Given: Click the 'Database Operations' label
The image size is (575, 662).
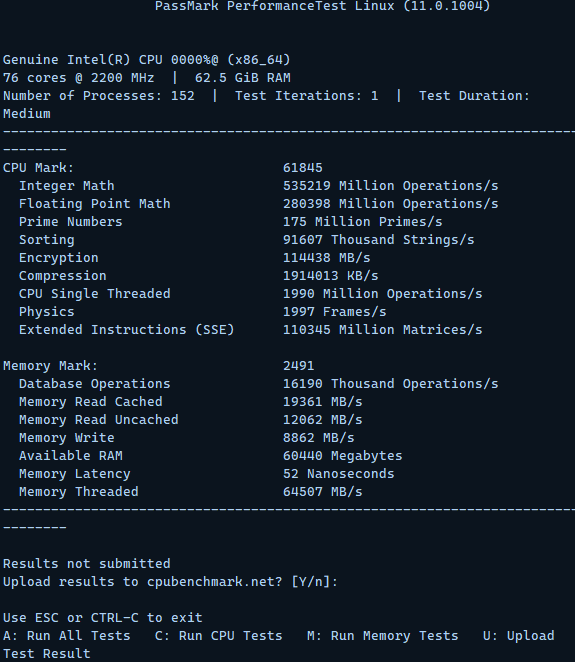Looking at the screenshot, I should click(x=95, y=384).
